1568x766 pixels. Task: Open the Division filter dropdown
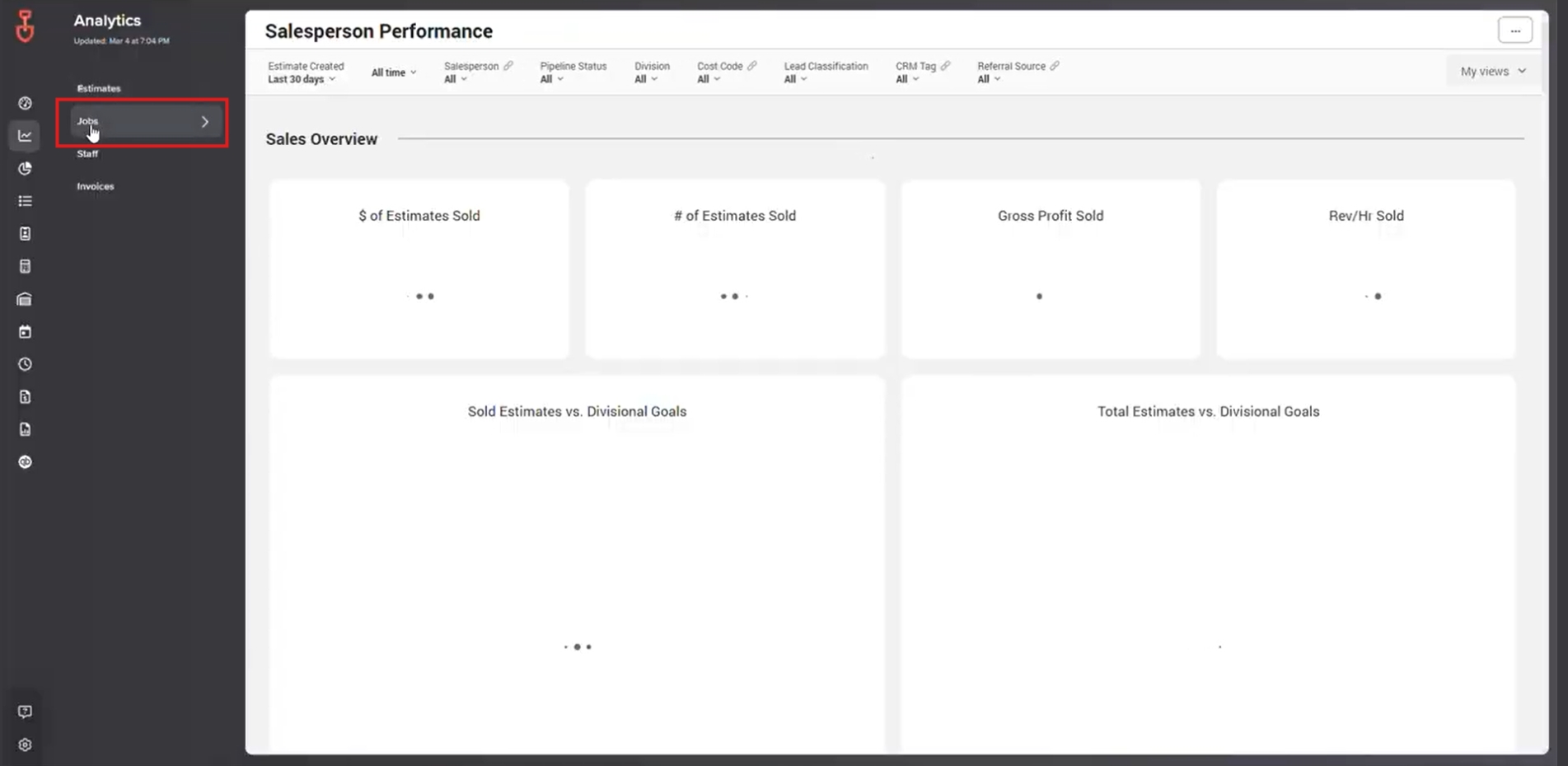645,79
